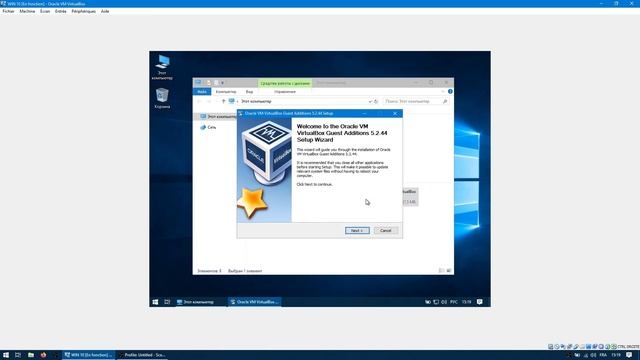The height and width of the screenshot is (360, 640).
Task: Select Explorer 'Файл' ribbon tab
Action: tap(202, 92)
